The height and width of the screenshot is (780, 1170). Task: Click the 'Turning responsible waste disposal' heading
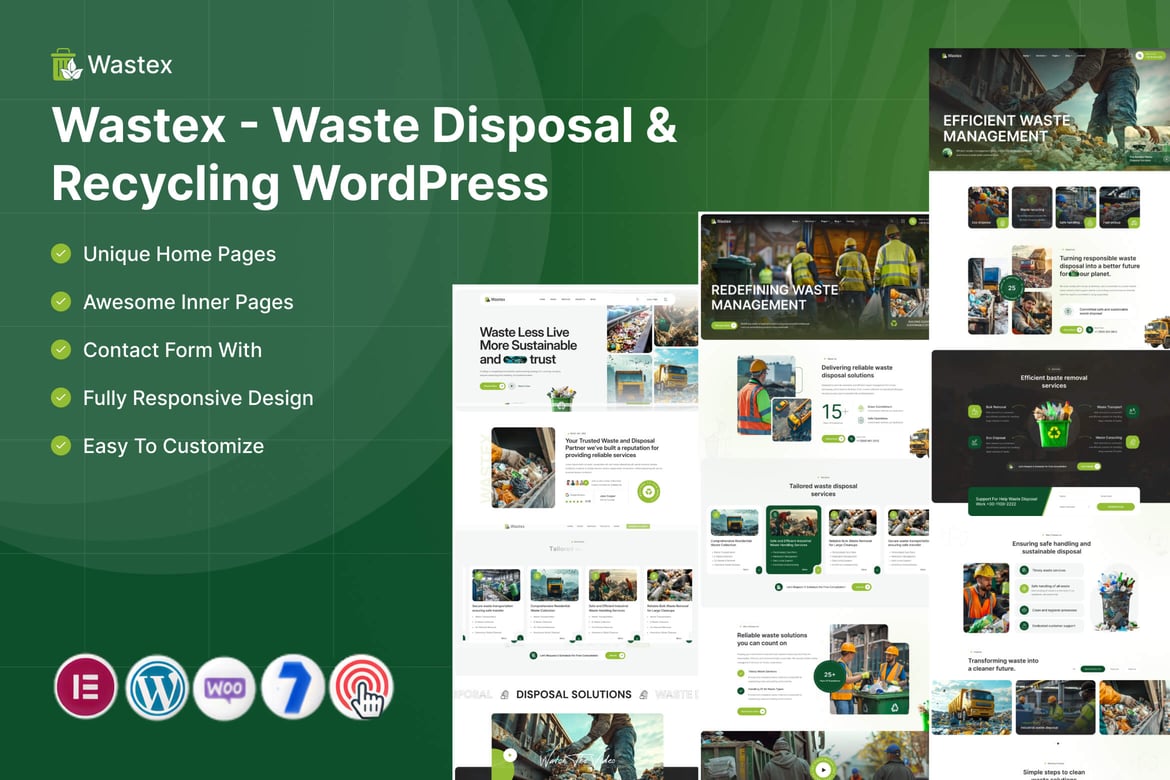click(1099, 266)
